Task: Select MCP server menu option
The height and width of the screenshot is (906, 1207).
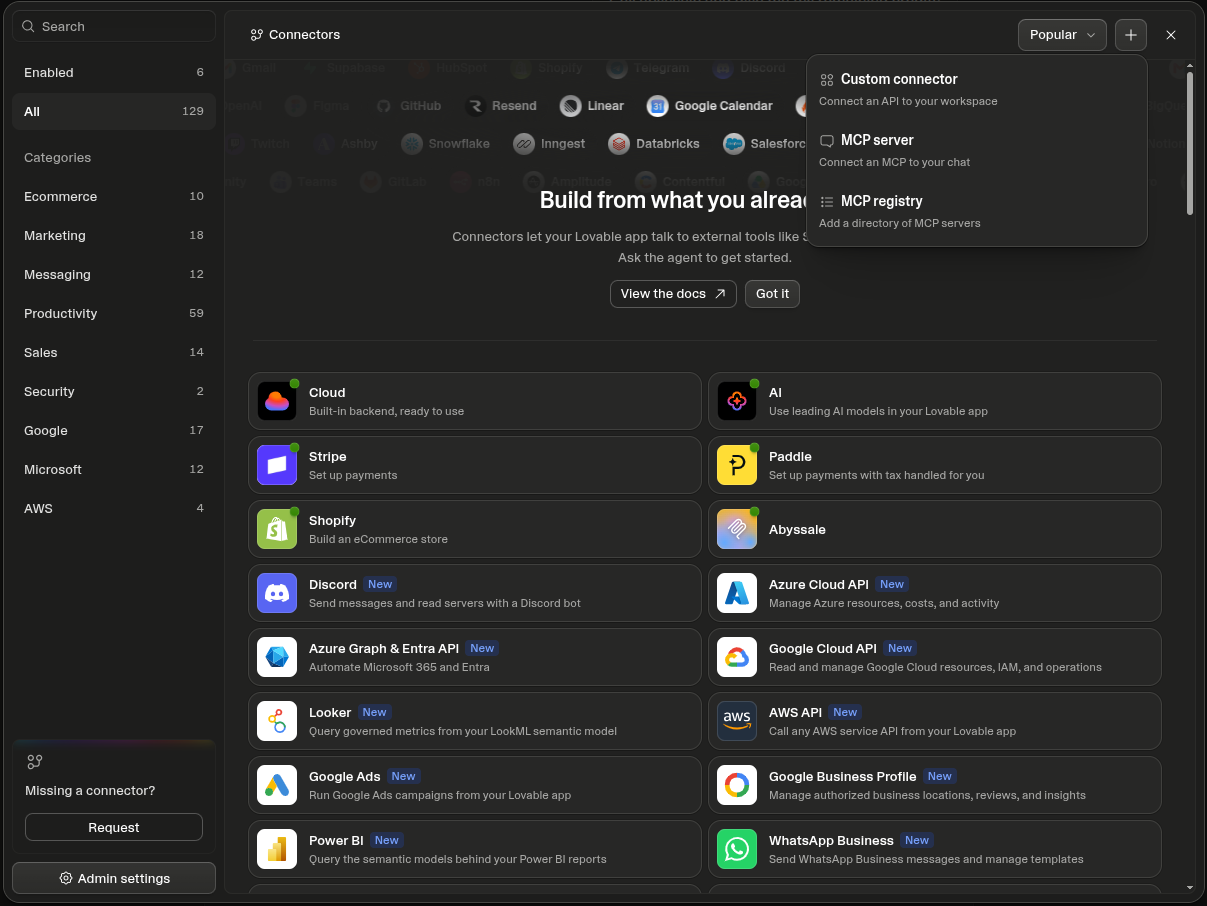Action: point(977,150)
